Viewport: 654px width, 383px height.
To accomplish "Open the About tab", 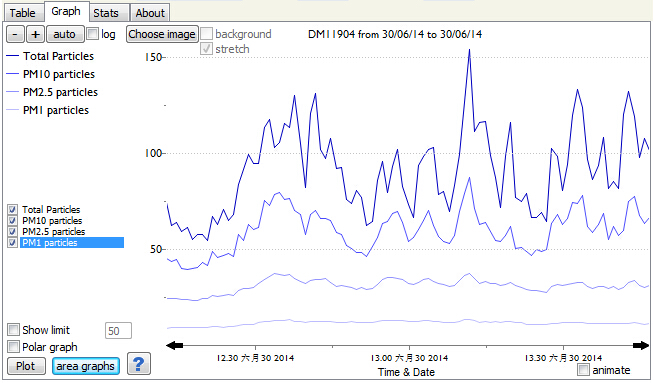I will 150,13.
